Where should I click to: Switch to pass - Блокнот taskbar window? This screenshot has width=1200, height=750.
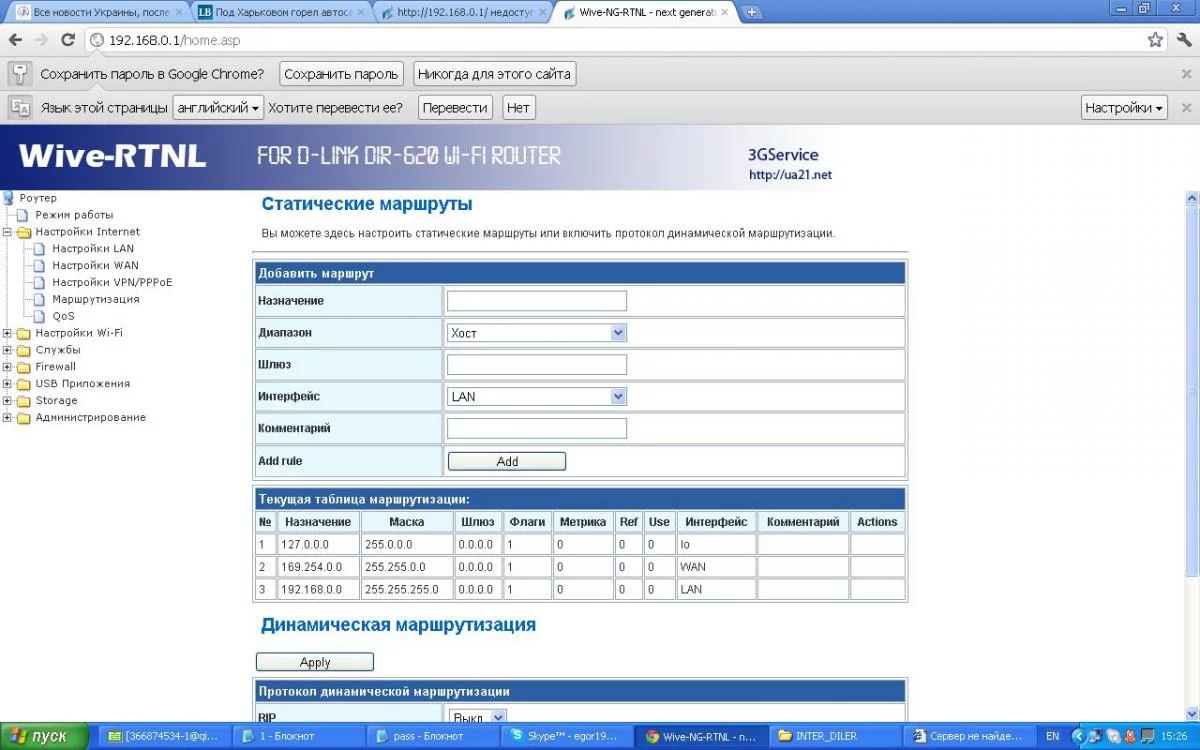[x=433, y=736]
